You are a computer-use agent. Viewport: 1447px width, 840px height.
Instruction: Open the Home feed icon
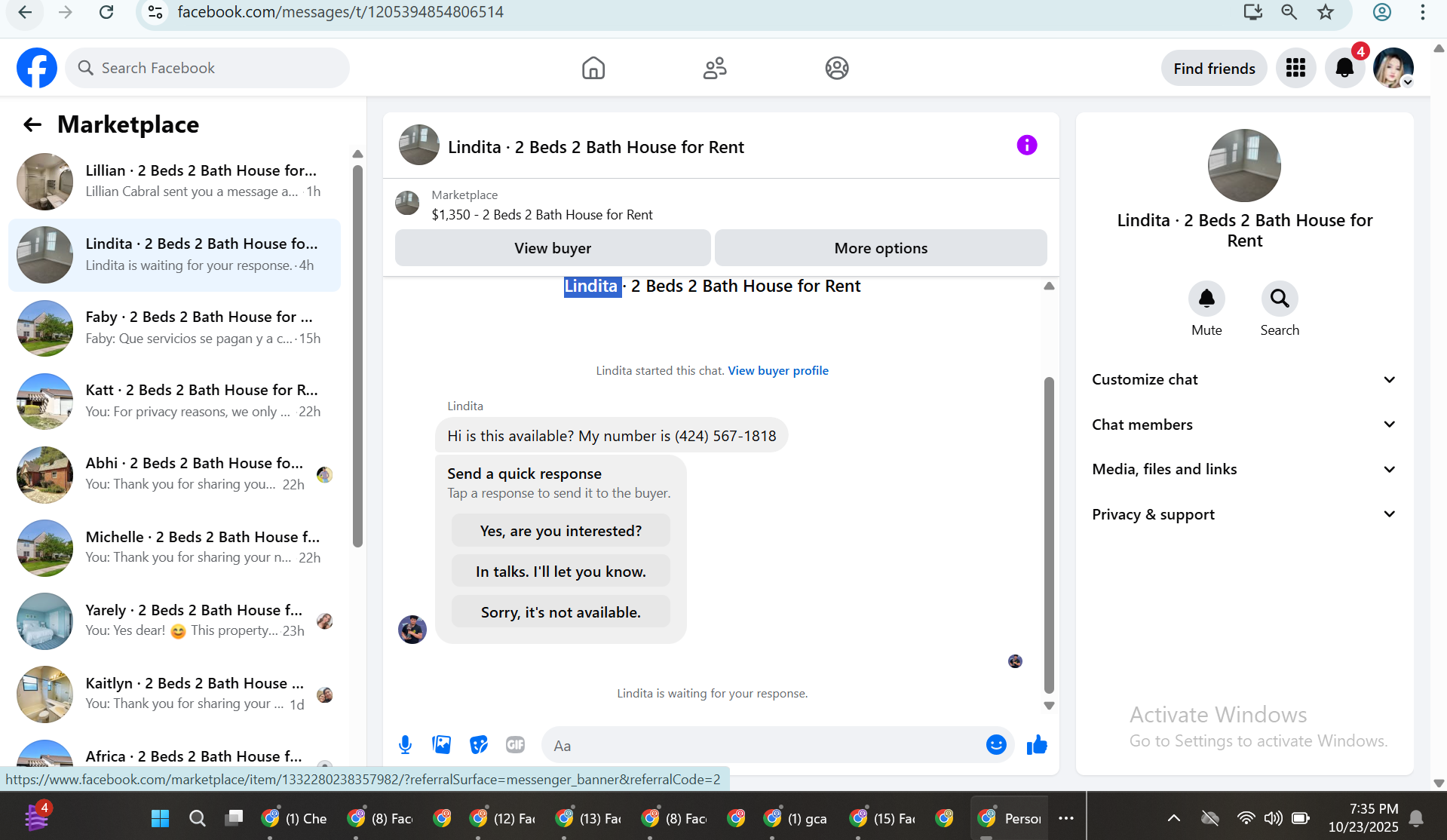[x=593, y=68]
